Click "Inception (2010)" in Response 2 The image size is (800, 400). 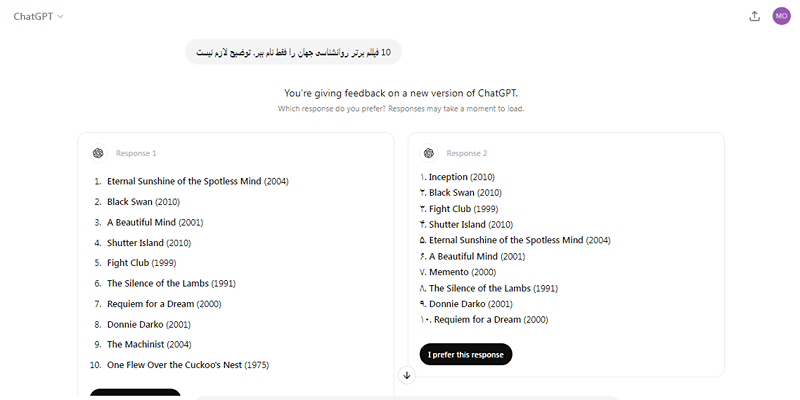click(x=462, y=177)
